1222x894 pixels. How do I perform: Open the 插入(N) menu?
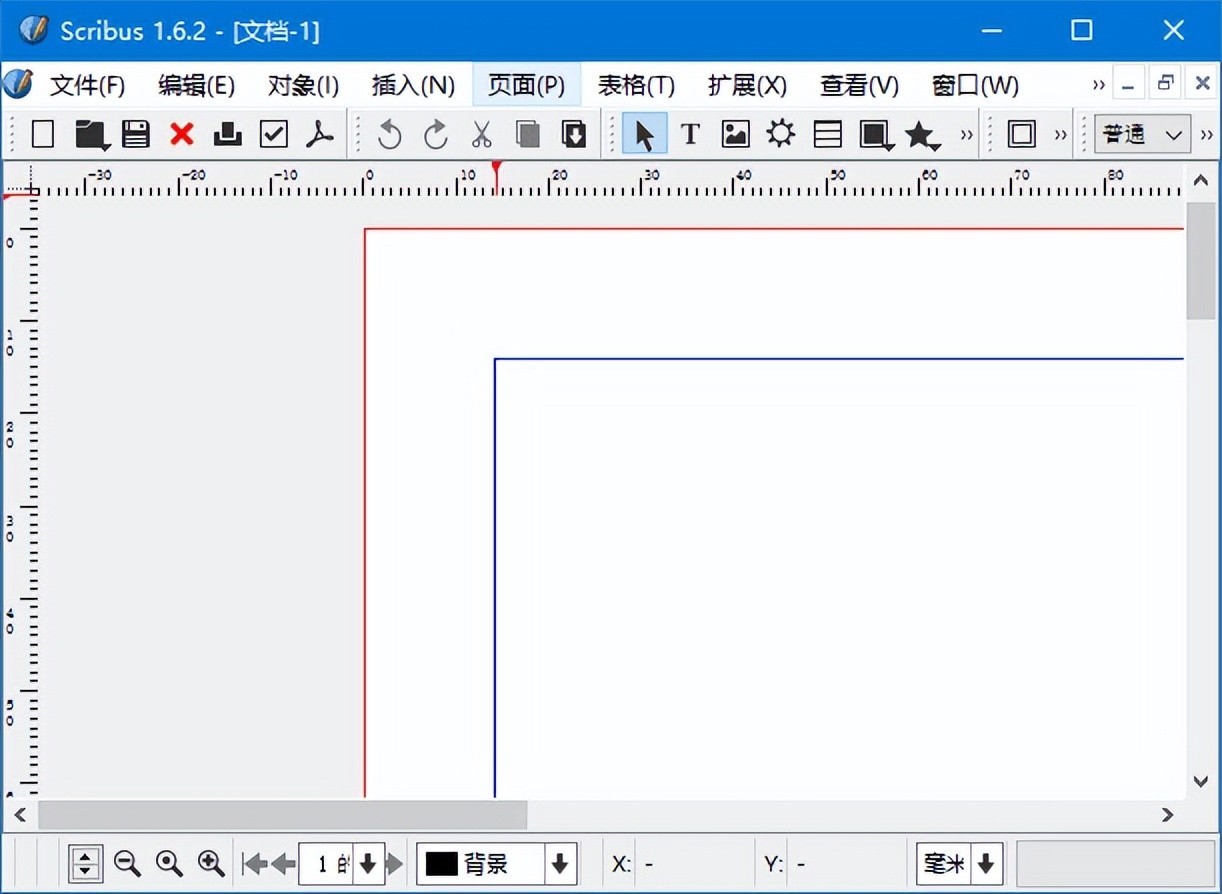click(x=413, y=86)
